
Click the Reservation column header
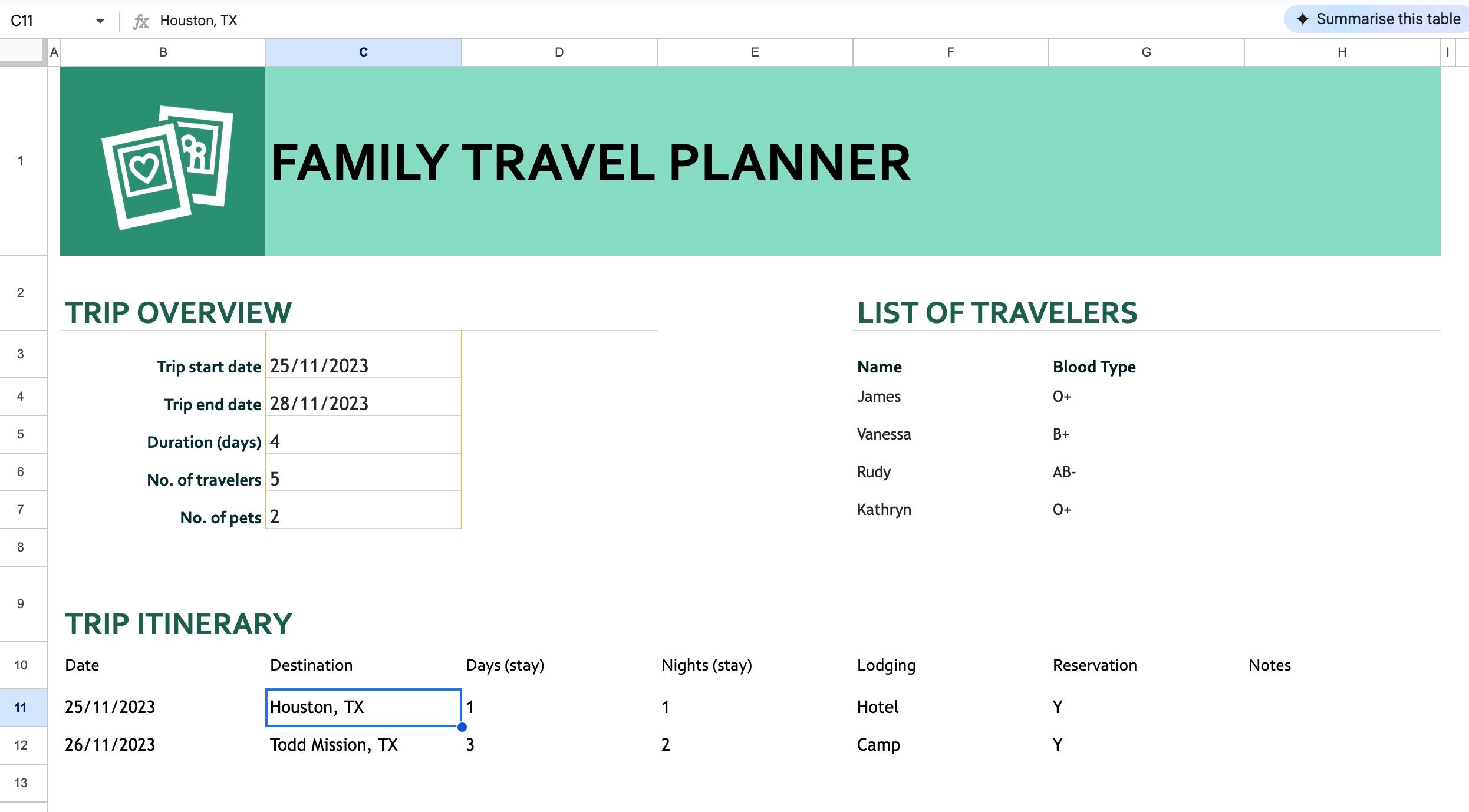click(1095, 665)
